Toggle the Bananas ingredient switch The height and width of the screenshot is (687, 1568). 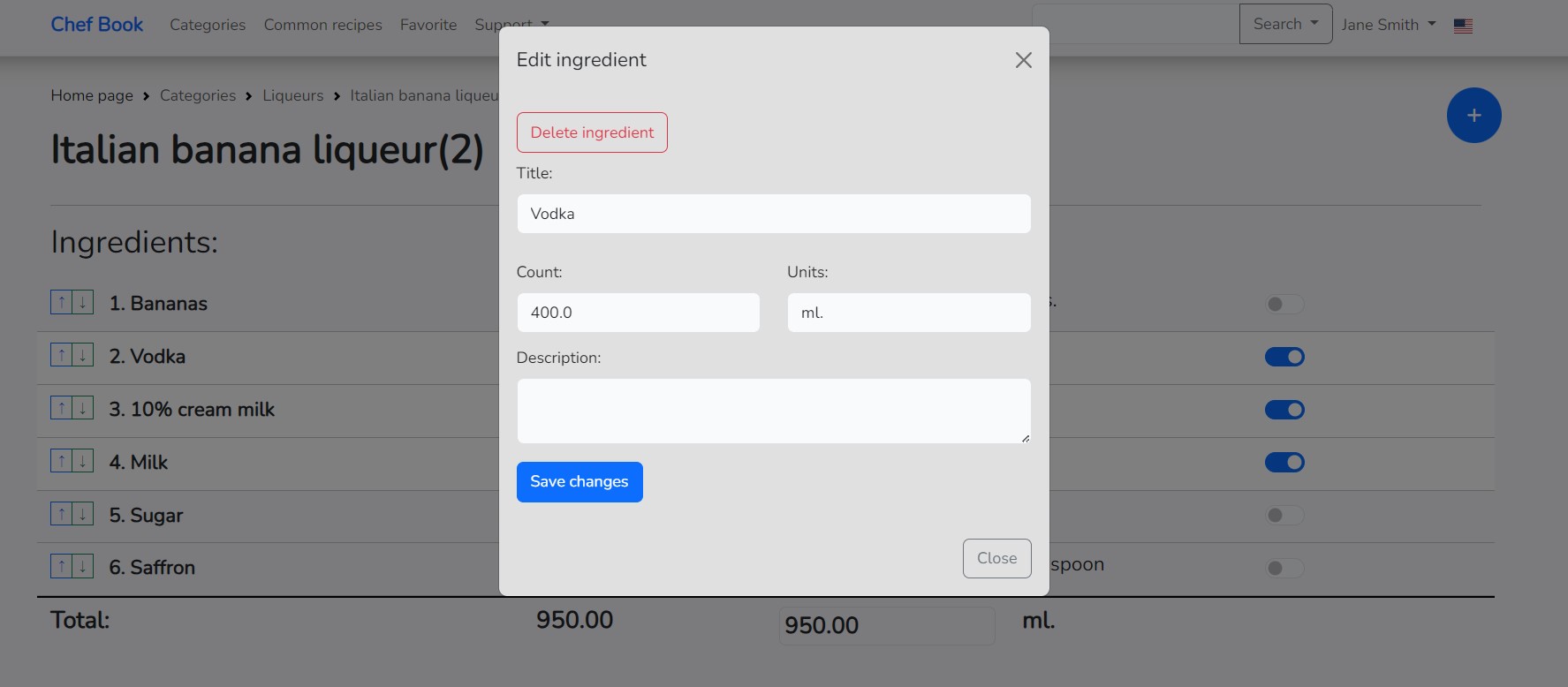pyautogui.click(x=1284, y=304)
